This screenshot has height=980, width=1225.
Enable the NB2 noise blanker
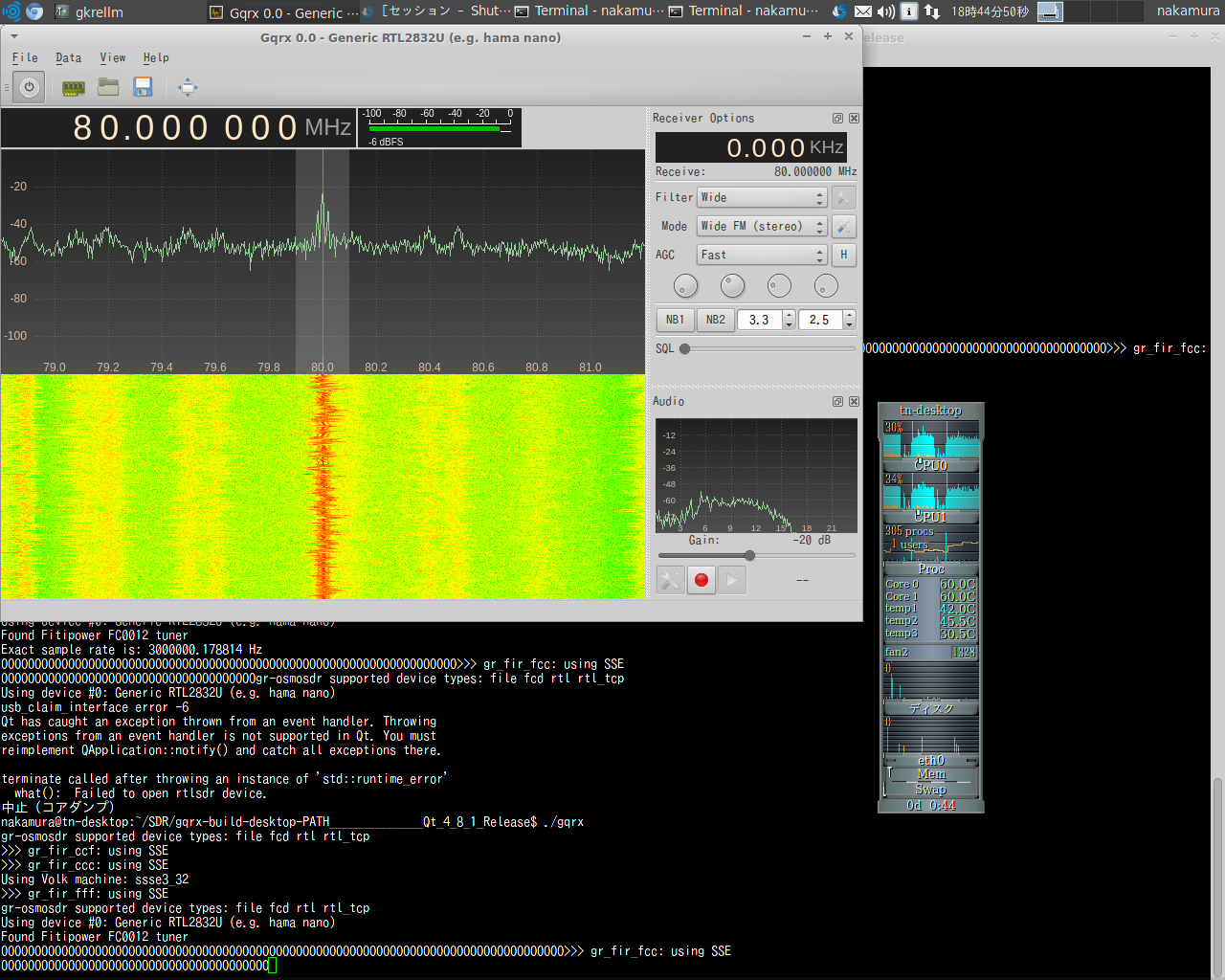715,319
